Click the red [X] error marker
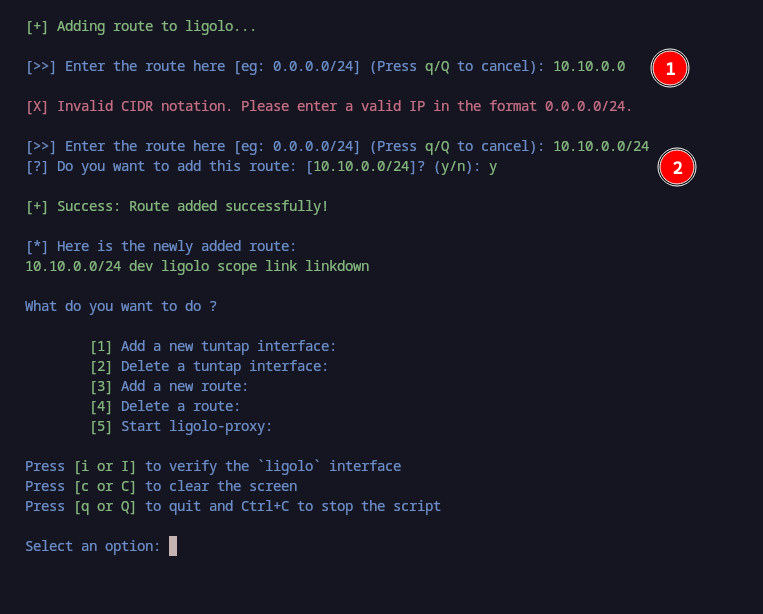 (37, 106)
